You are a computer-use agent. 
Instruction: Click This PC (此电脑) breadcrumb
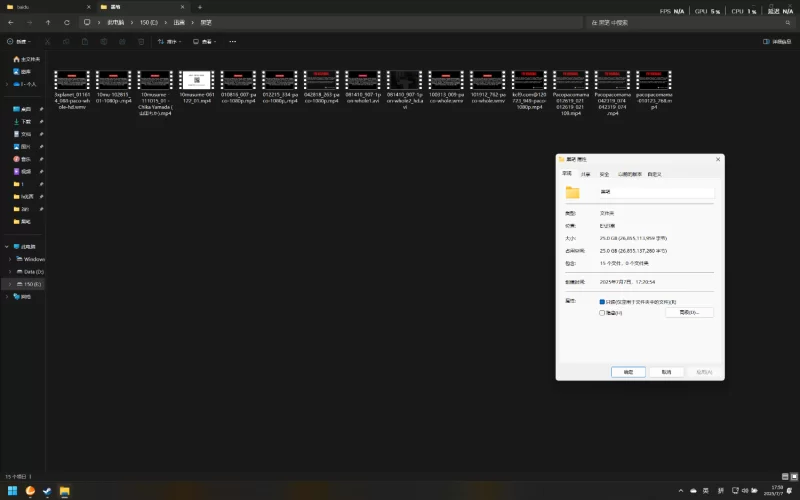pos(115,22)
